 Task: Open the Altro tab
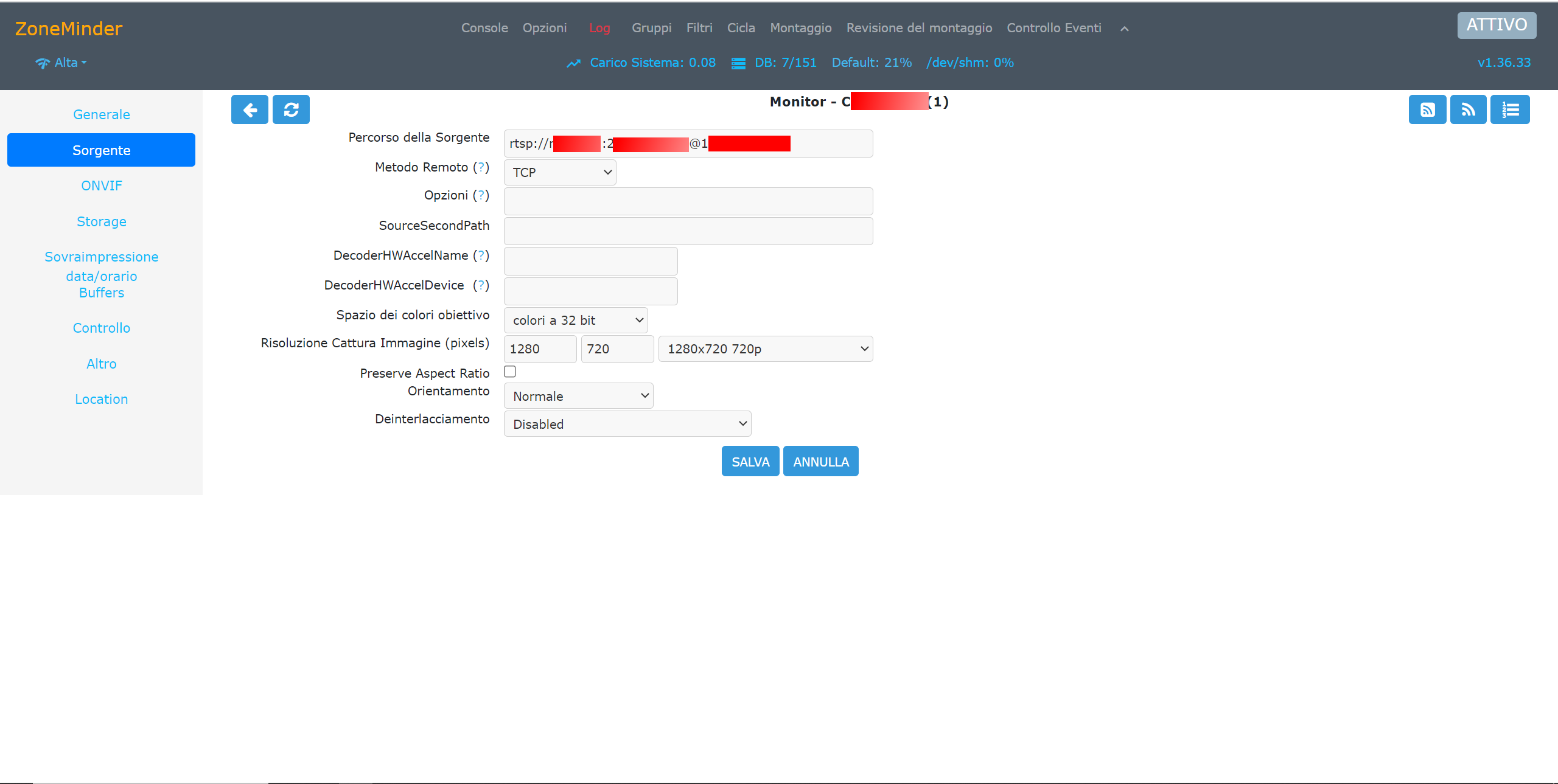102,364
